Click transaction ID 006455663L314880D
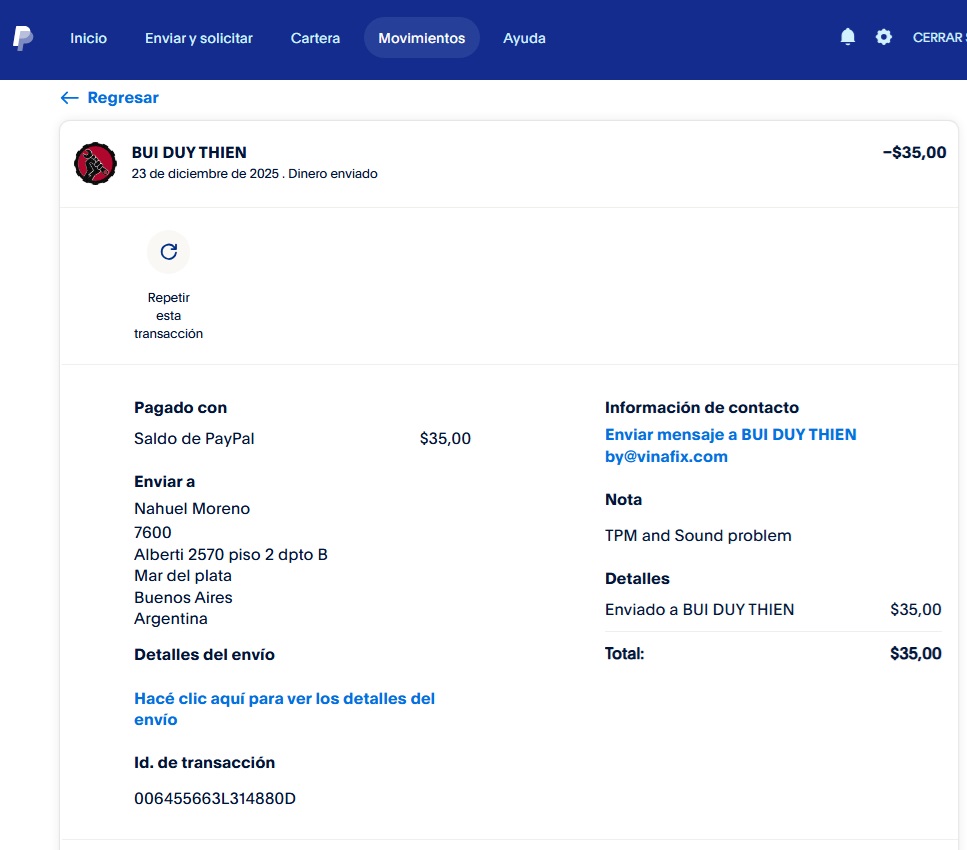Screen dimensions: 967x850 (215, 798)
